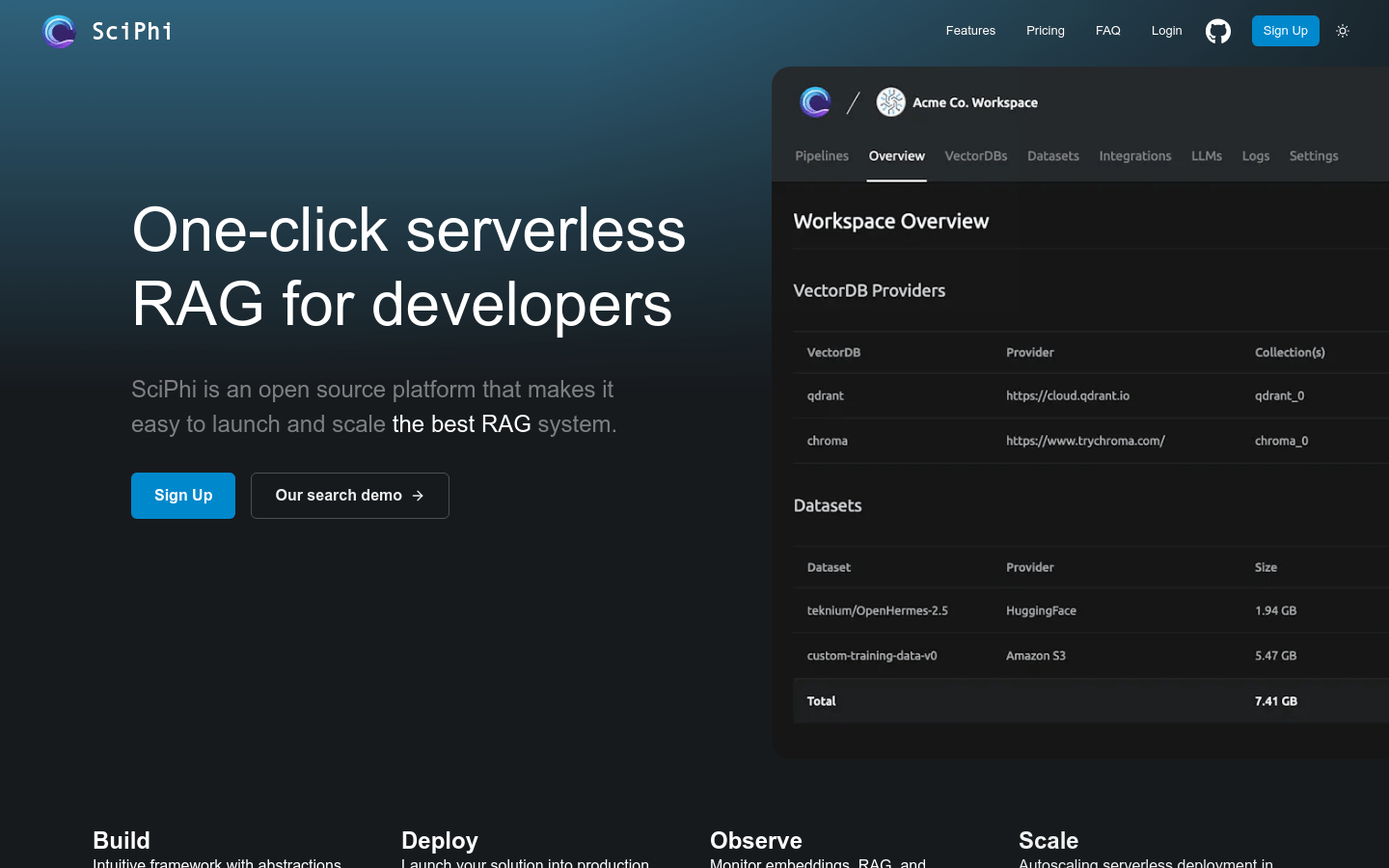Click custom-training-data-v0 dataset row

pos(872,656)
